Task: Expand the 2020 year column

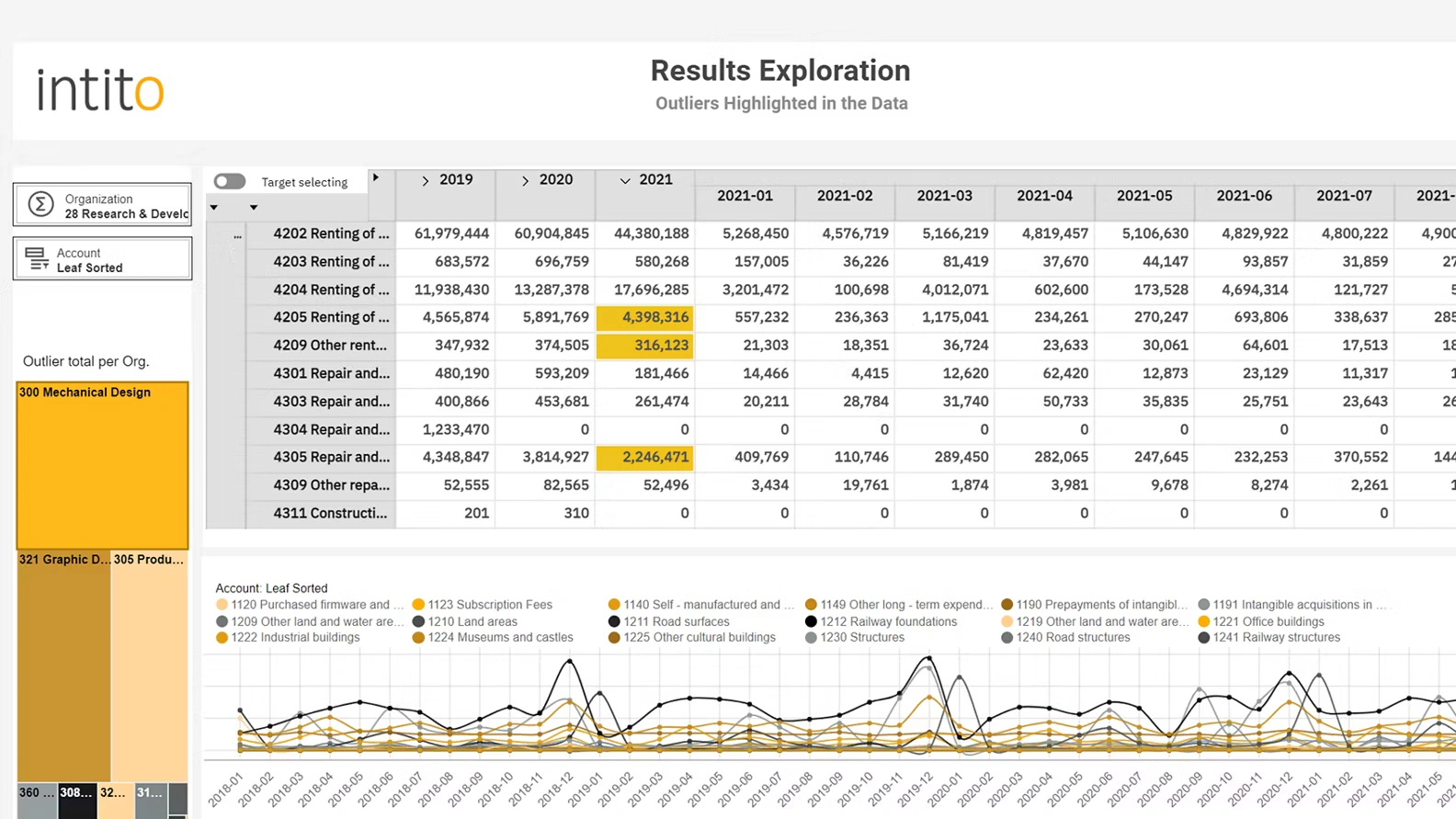Action: [525, 181]
